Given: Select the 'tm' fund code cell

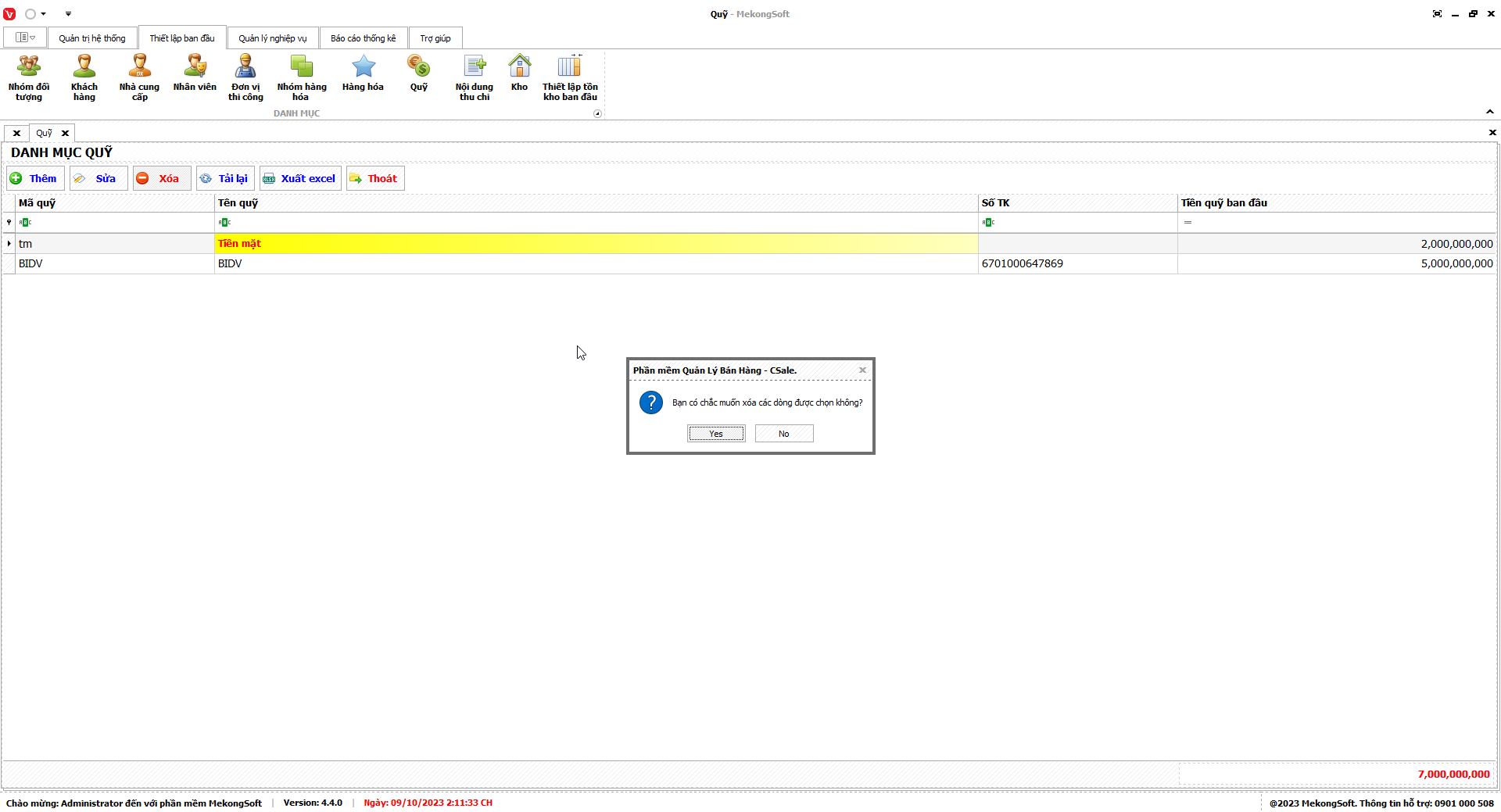Looking at the screenshot, I should pos(115,244).
